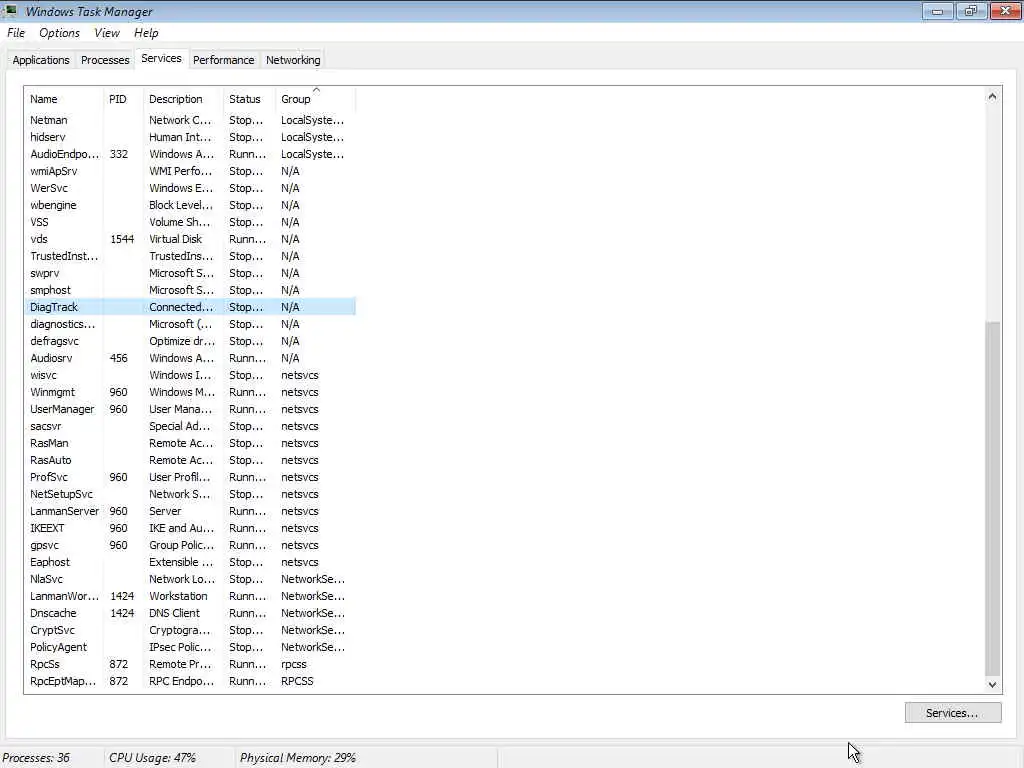The height and width of the screenshot is (768, 1024).
Task: Switch to the Performance tab
Action: 223,60
